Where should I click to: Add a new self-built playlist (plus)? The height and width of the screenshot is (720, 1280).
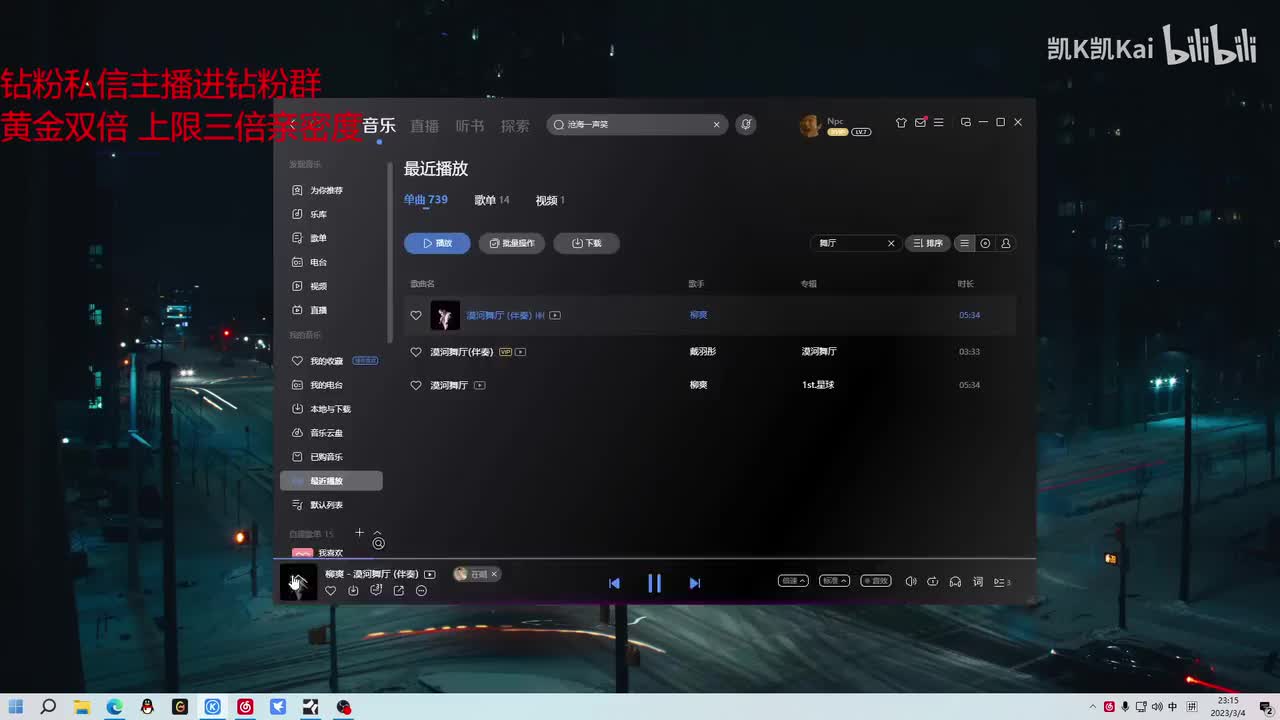(x=359, y=532)
